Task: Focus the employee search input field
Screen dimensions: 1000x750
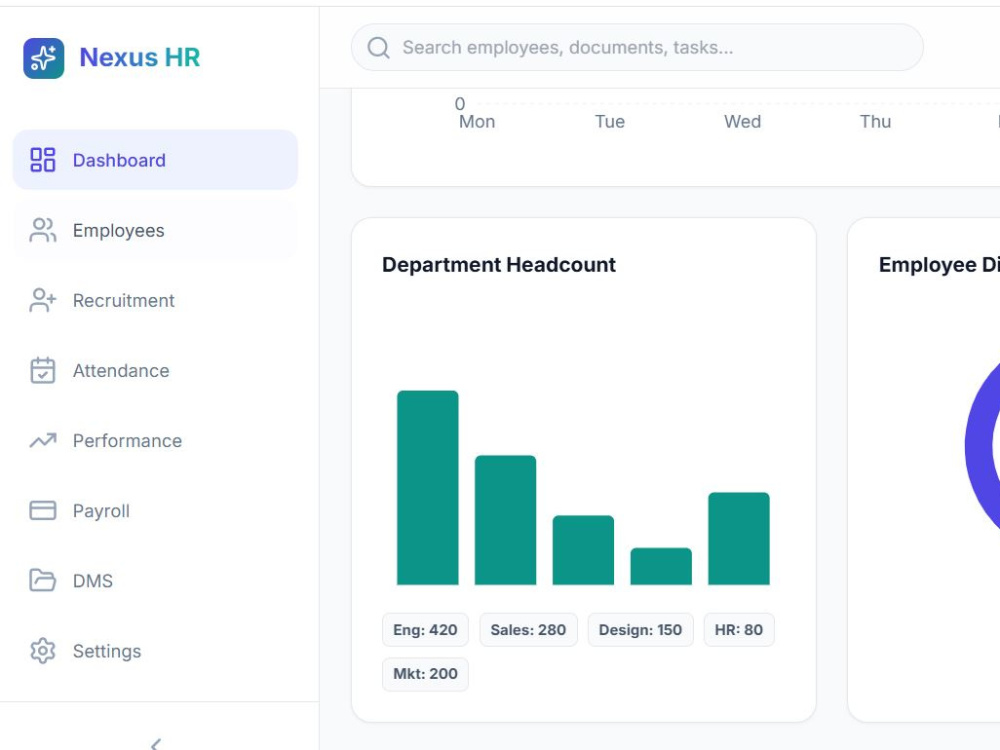Action: (637, 47)
